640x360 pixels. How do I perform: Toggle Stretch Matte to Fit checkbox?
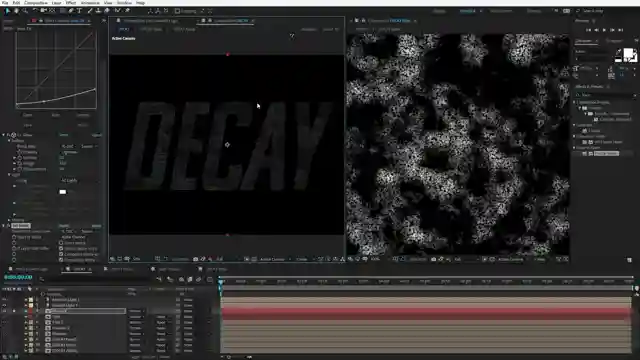(61, 248)
